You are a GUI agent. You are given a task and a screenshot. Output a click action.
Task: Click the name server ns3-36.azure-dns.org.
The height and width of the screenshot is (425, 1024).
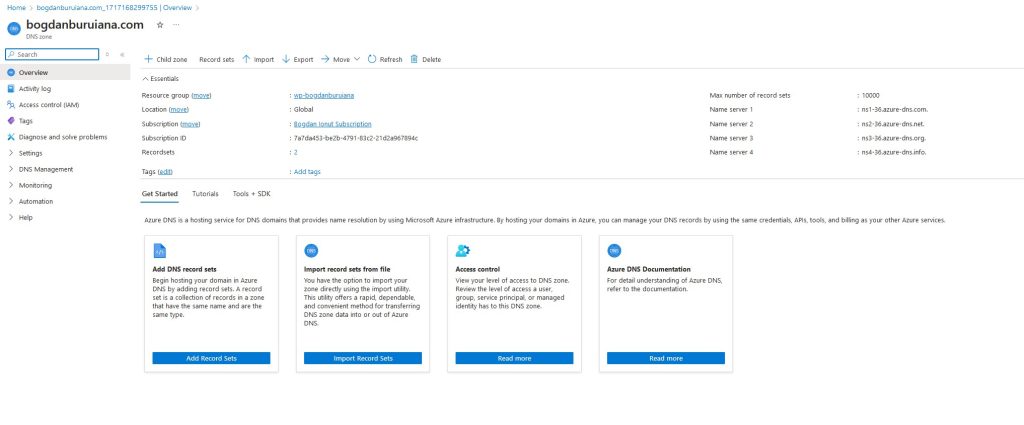(x=894, y=138)
